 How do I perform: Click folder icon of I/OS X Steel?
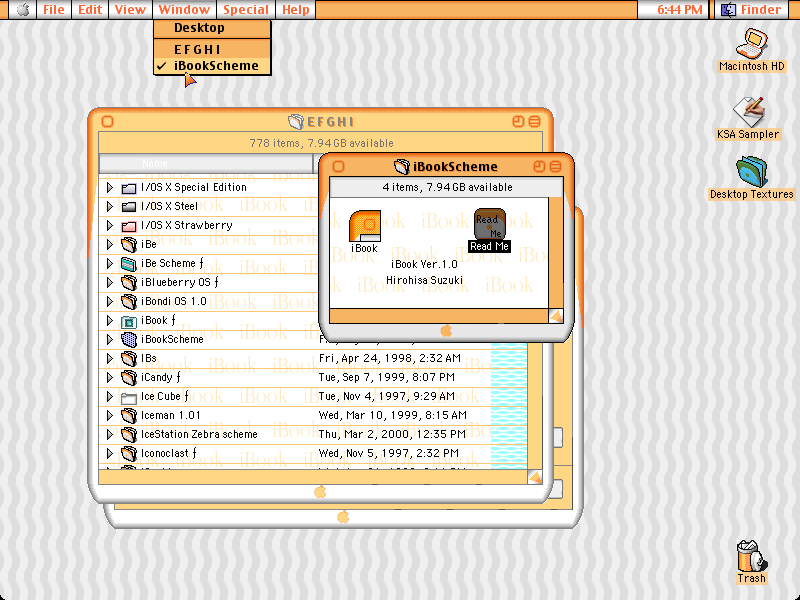[129, 207]
